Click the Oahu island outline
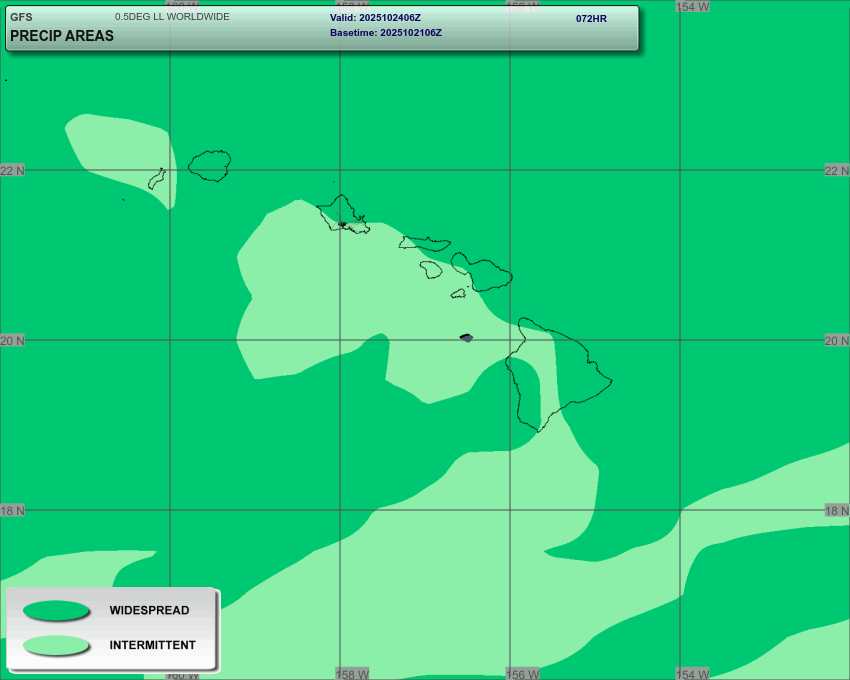850x680 pixels. click(343, 213)
